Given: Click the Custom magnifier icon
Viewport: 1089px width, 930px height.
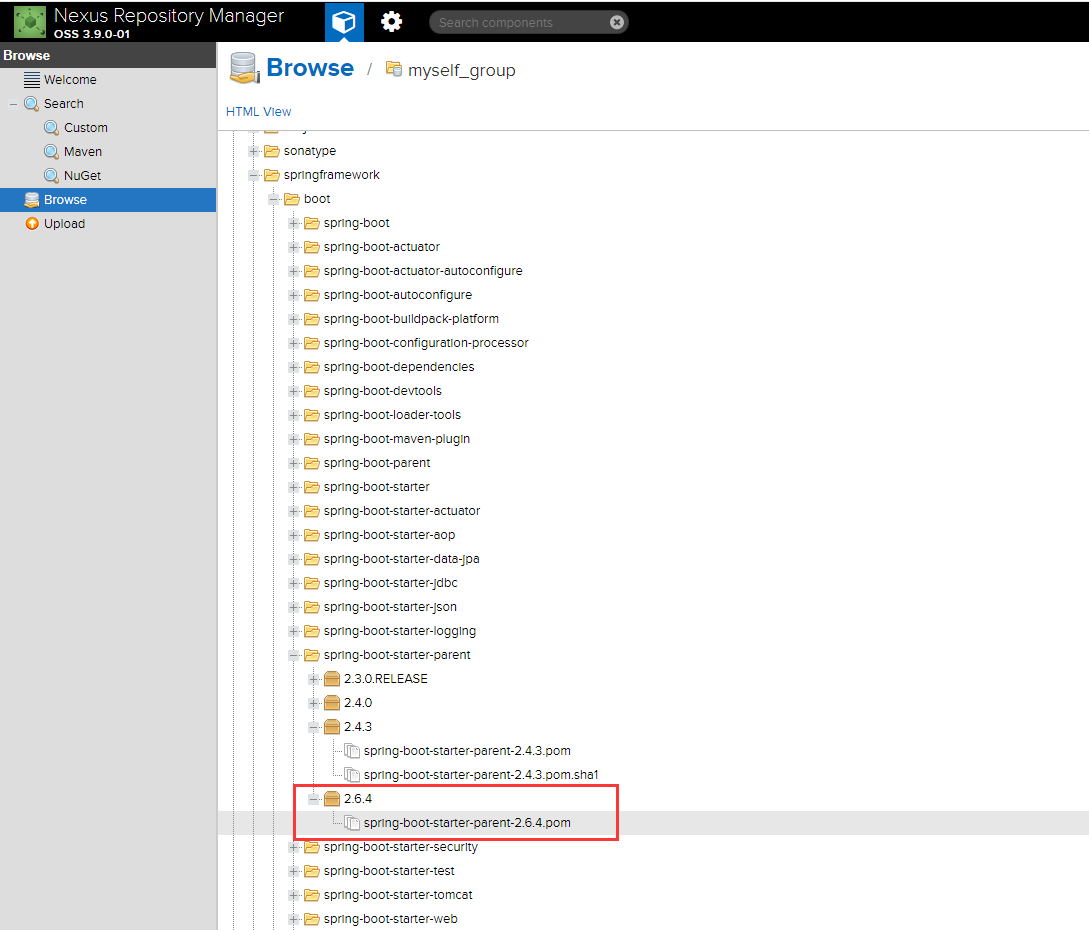Looking at the screenshot, I should (x=51, y=128).
